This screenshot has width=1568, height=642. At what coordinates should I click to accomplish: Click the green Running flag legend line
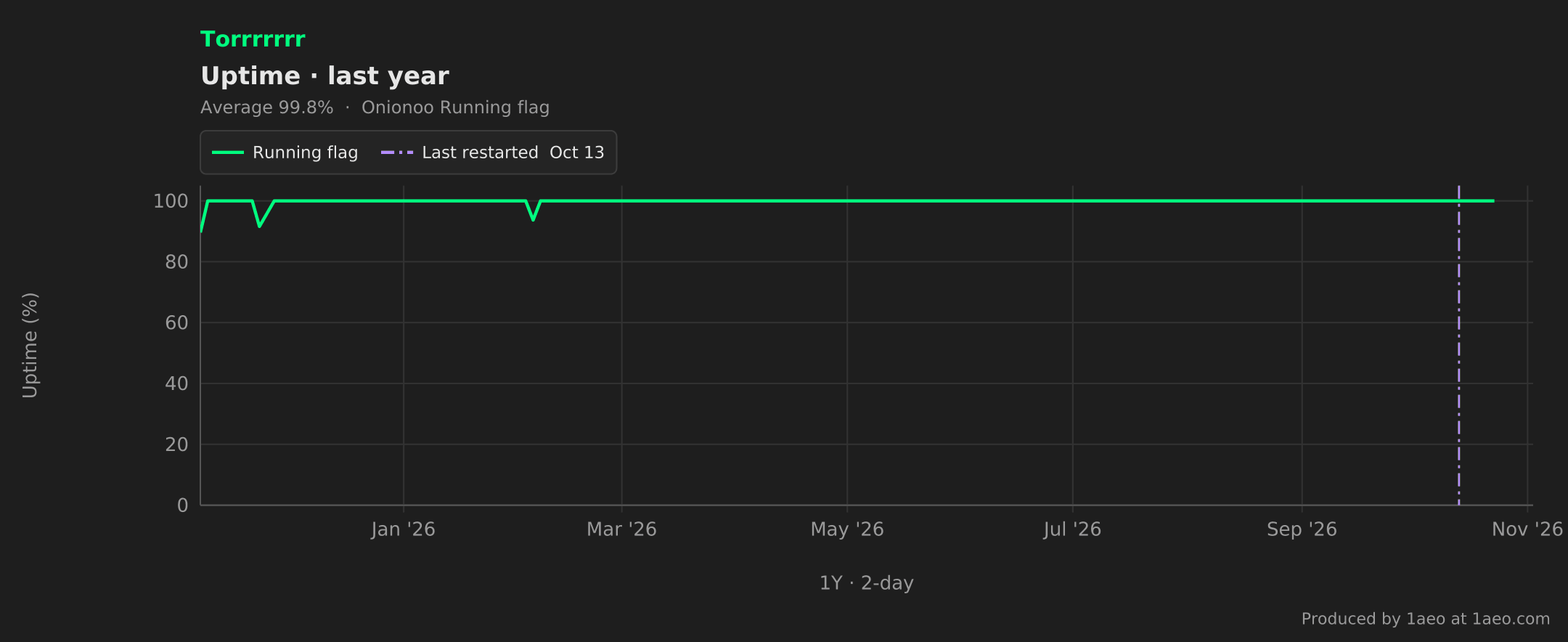point(227,153)
